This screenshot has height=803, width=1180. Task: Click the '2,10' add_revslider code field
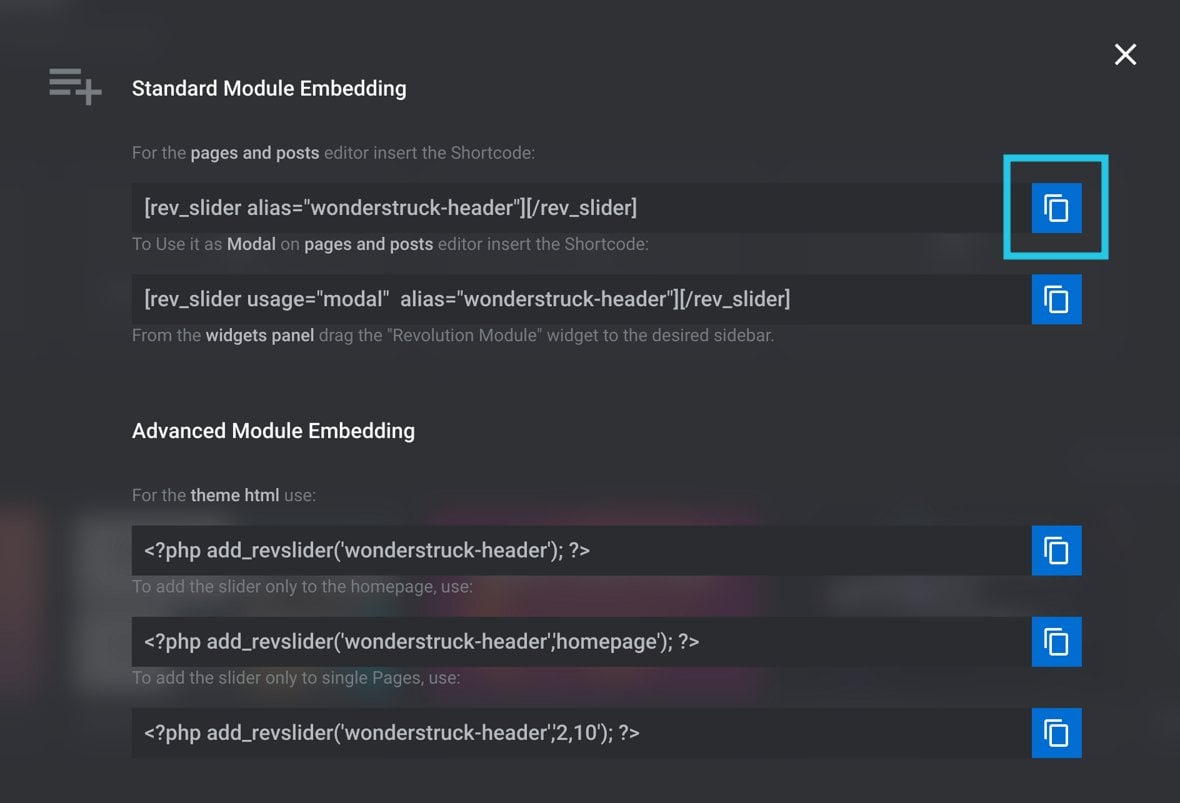tap(581, 733)
